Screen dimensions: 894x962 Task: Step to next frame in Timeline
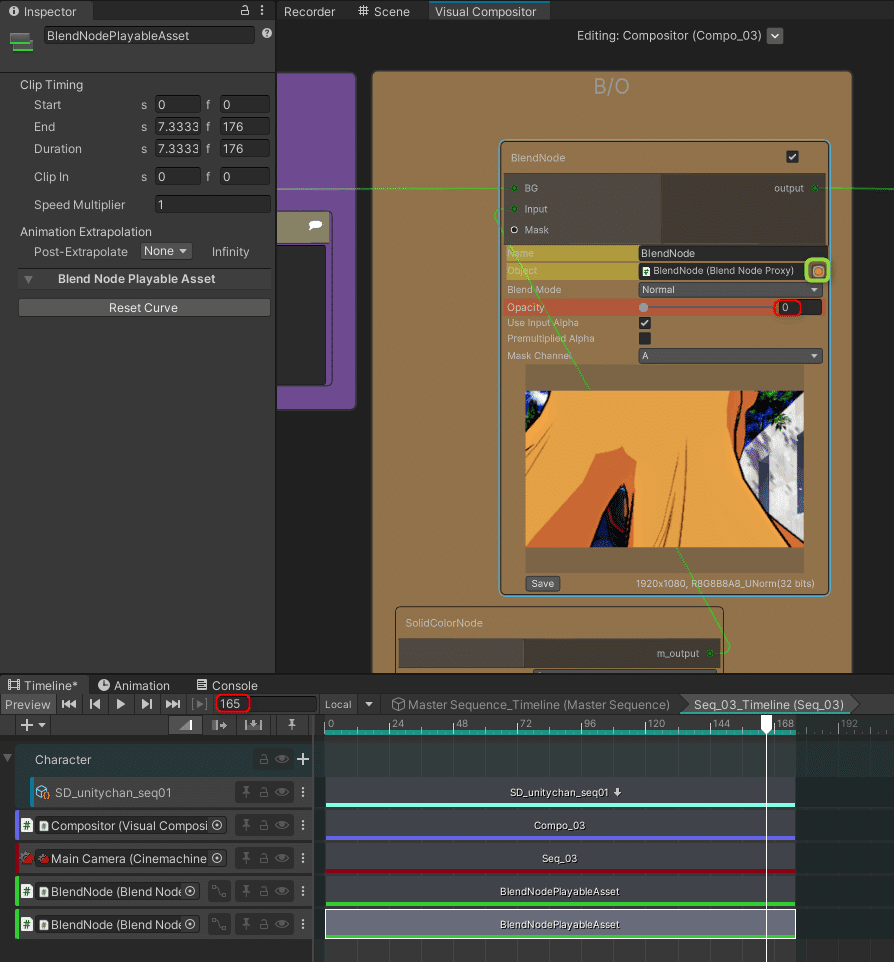pos(147,704)
